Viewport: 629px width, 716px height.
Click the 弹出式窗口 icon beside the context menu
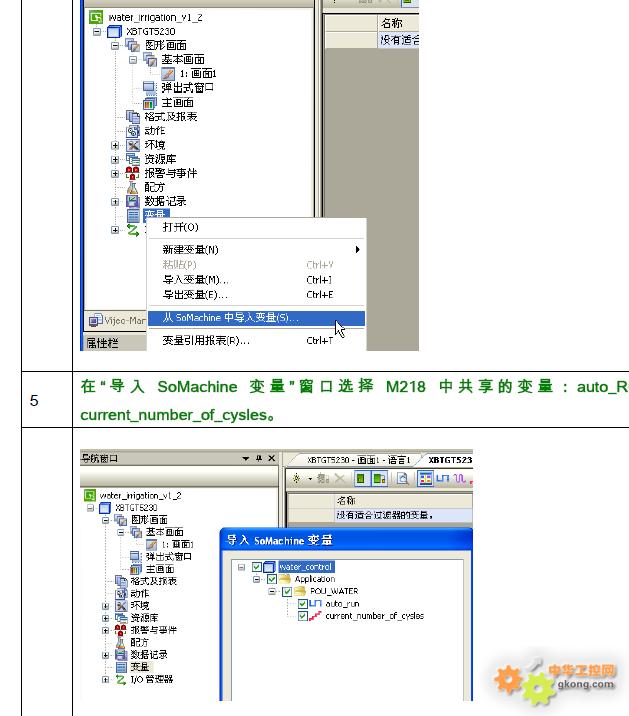pyautogui.click(x=149, y=87)
